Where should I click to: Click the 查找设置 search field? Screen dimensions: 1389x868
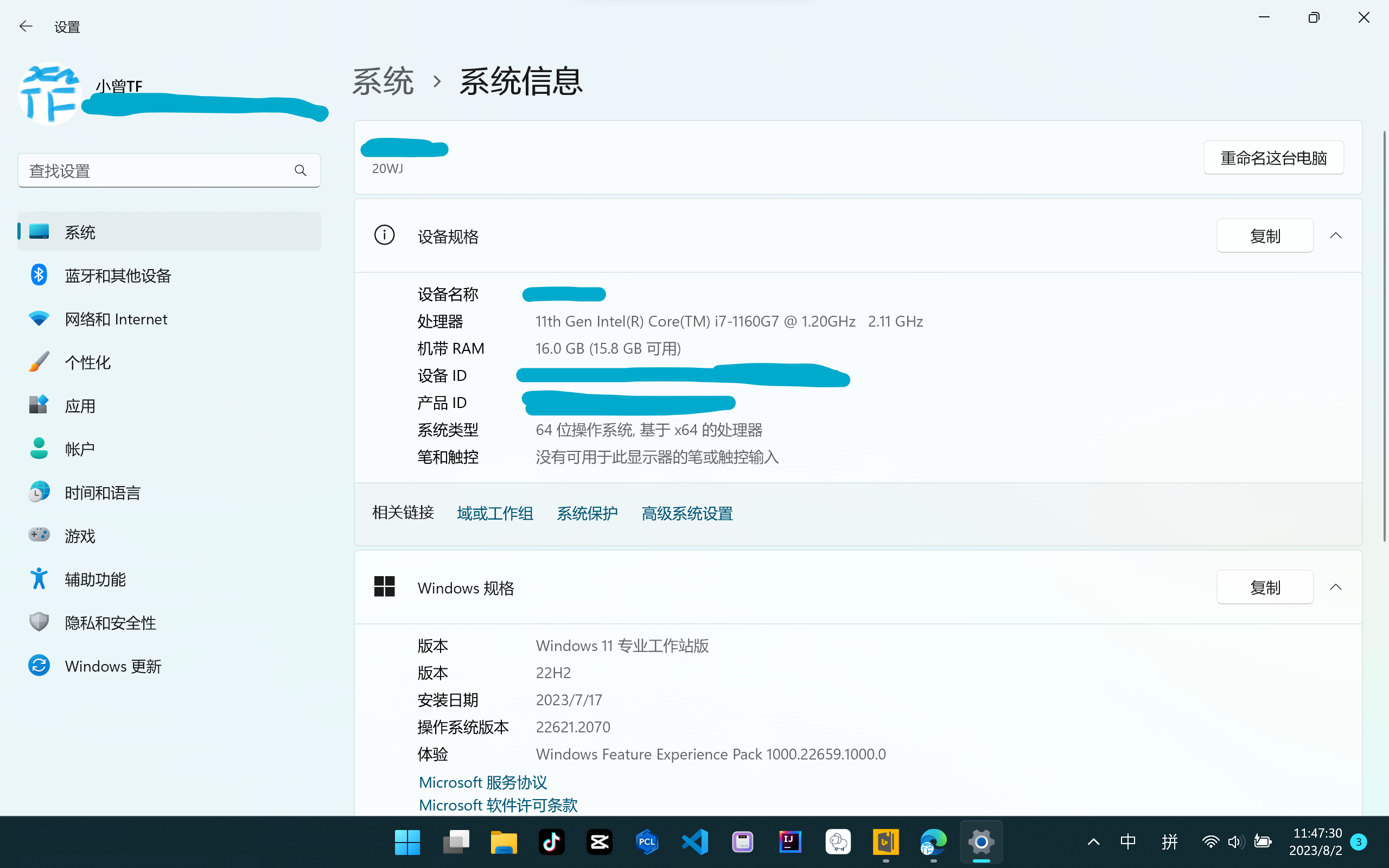tap(155, 170)
